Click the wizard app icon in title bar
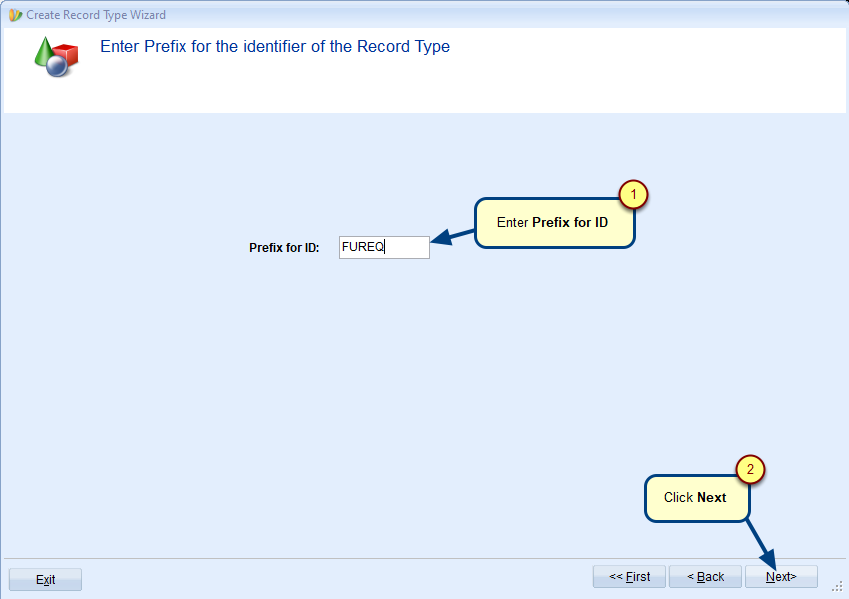Screen dimensions: 849x599 tap(15, 15)
